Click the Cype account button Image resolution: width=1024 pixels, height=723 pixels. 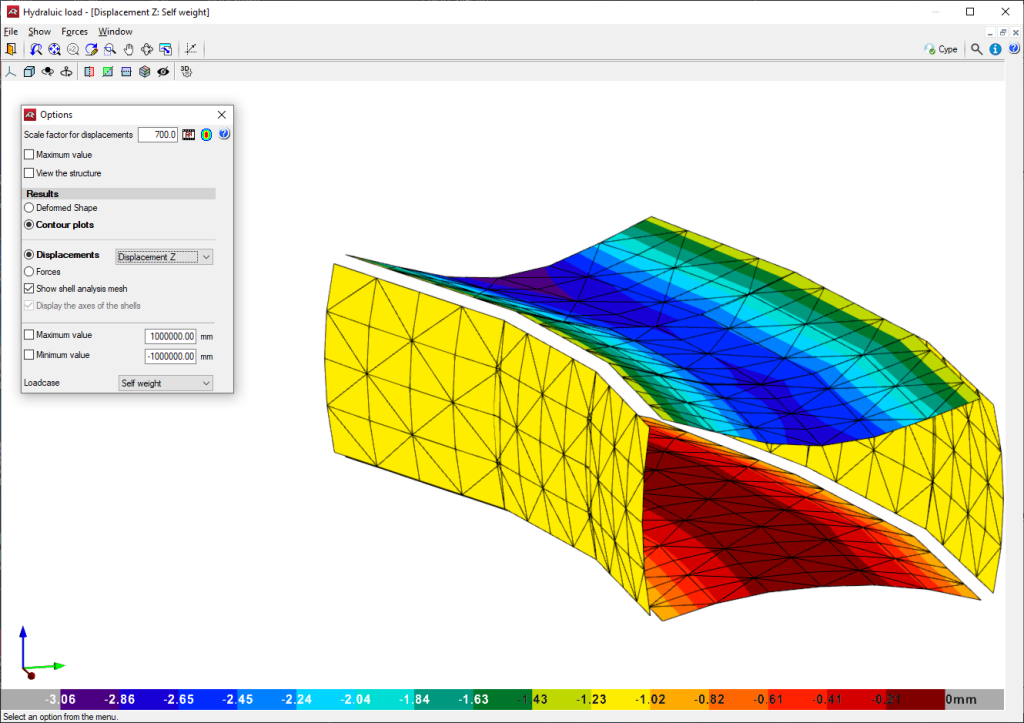tap(941, 49)
